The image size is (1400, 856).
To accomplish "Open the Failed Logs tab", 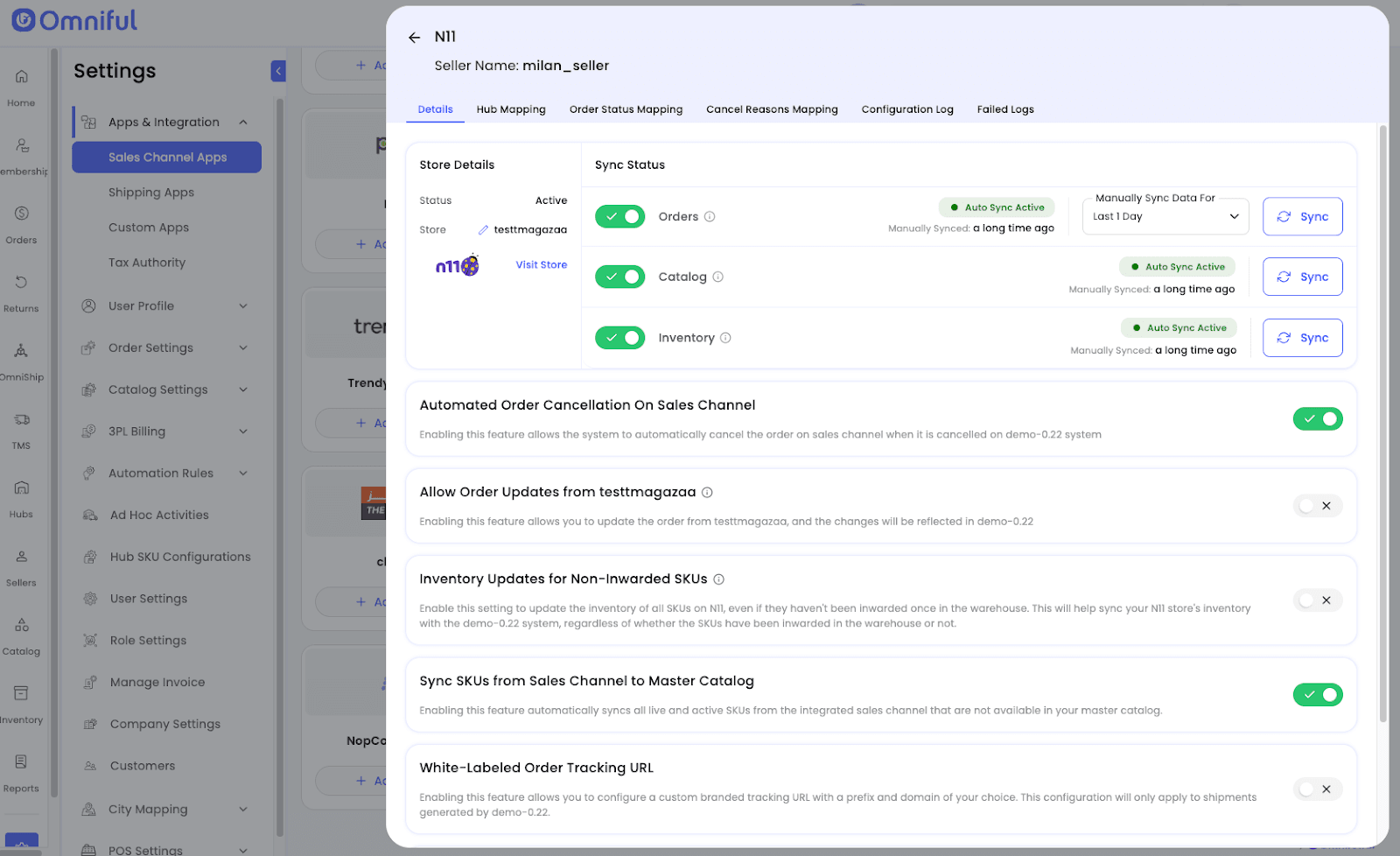I will pos(1004,109).
